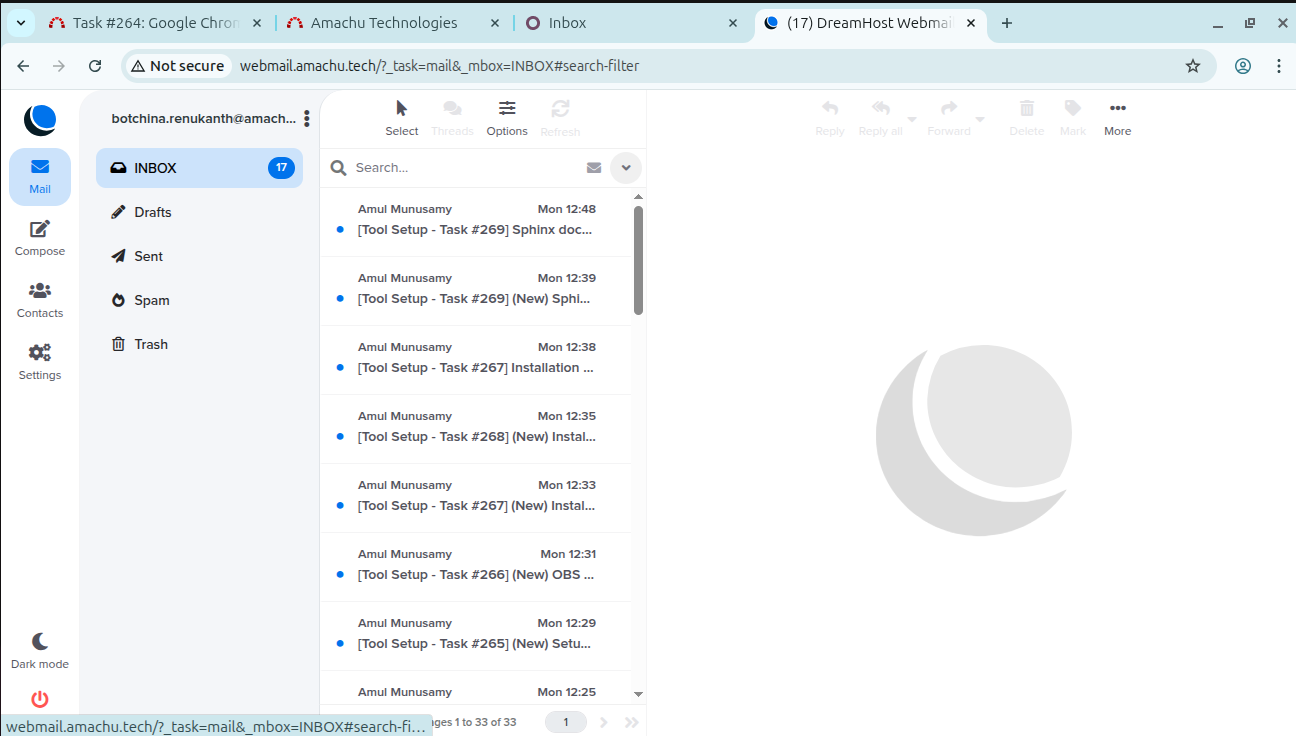Bookmark this page with star icon
The width and height of the screenshot is (1296, 736).
coord(1192,66)
